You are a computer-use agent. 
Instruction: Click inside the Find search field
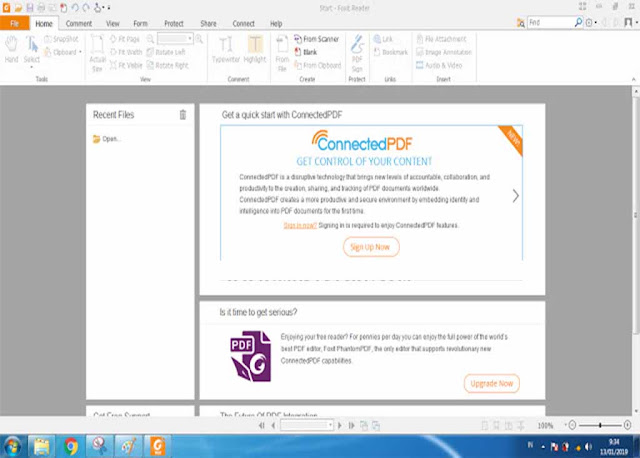551,22
